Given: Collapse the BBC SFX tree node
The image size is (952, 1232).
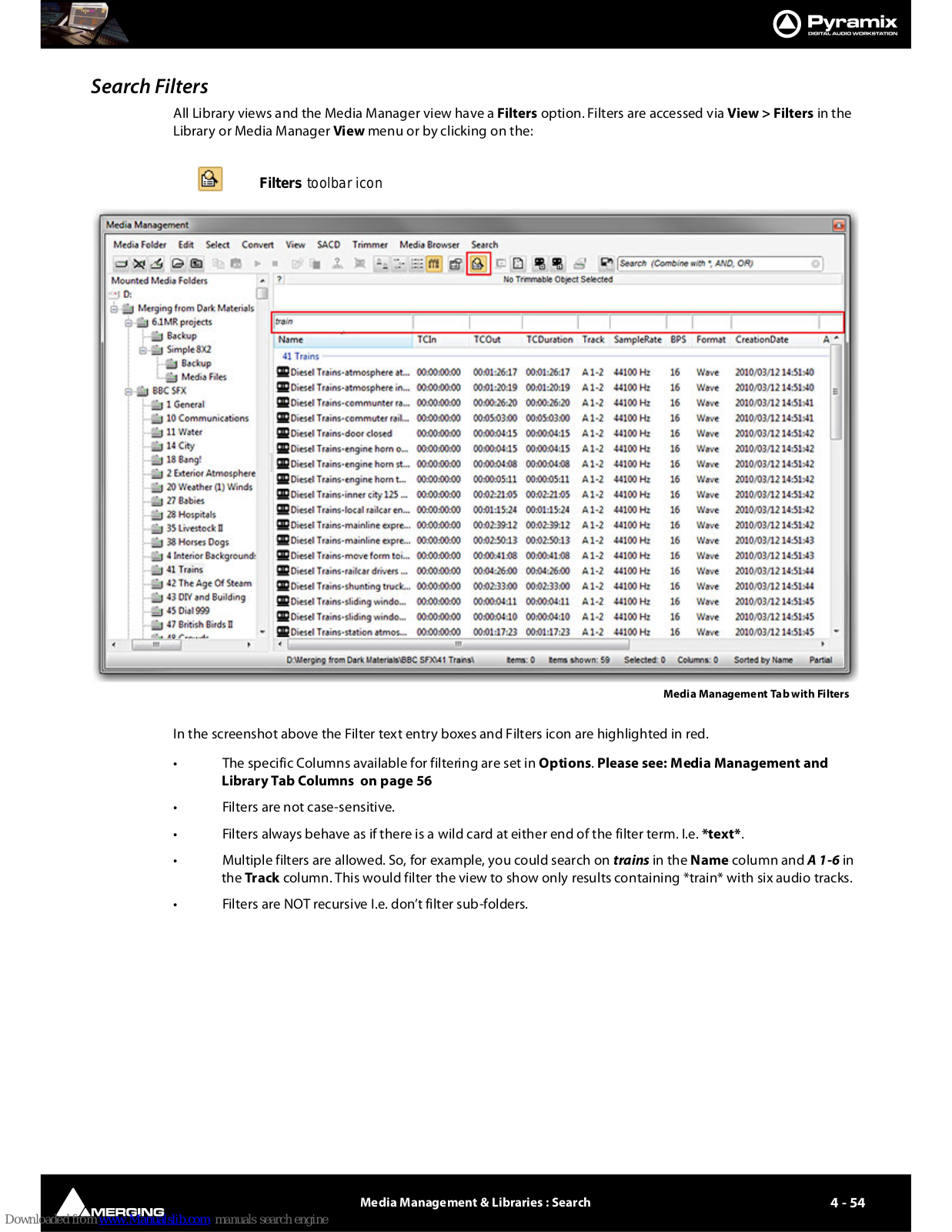Looking at the screenshot, I should (129, 392).
